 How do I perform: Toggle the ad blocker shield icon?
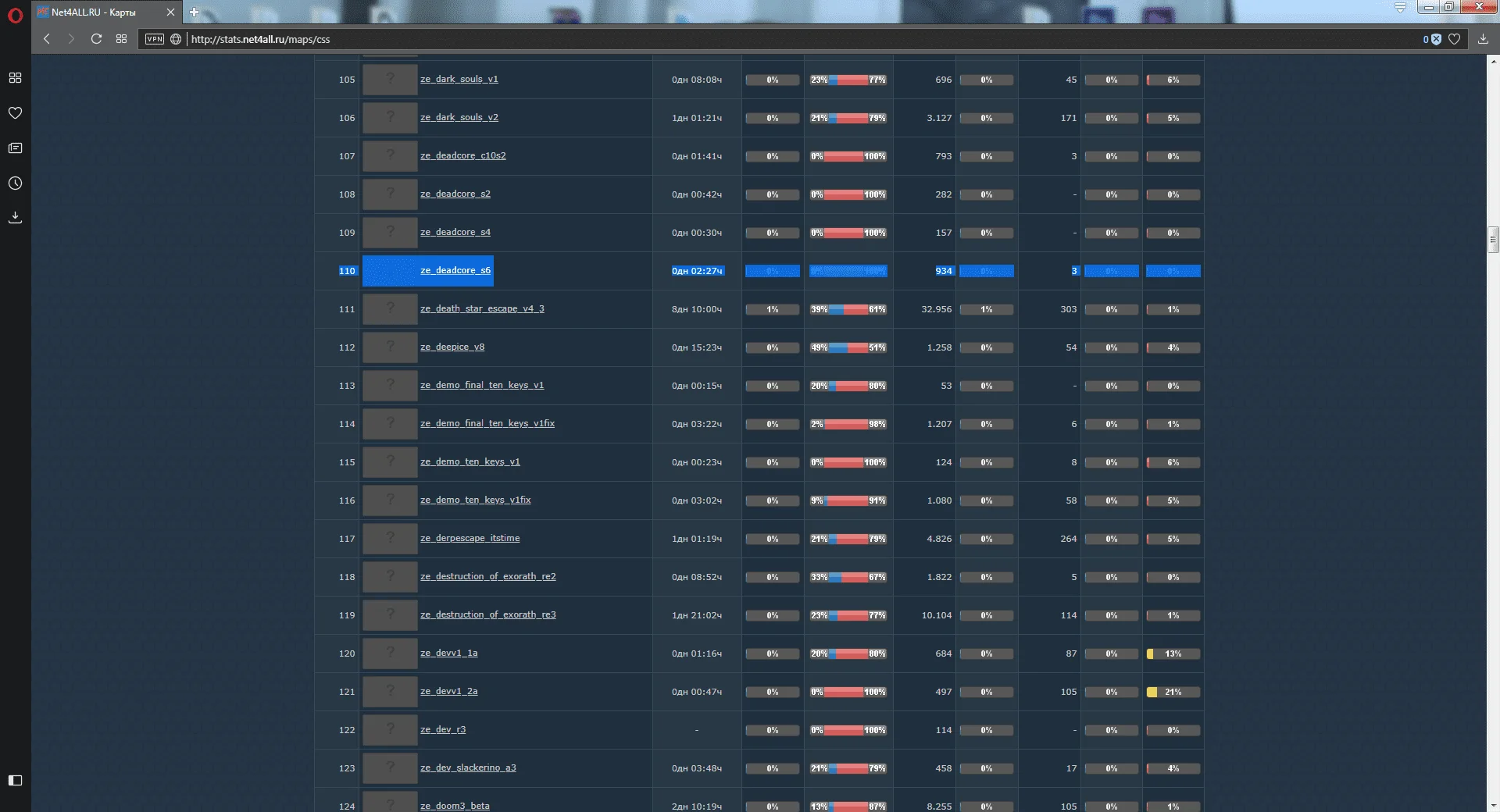click(x=1436, y=39)
